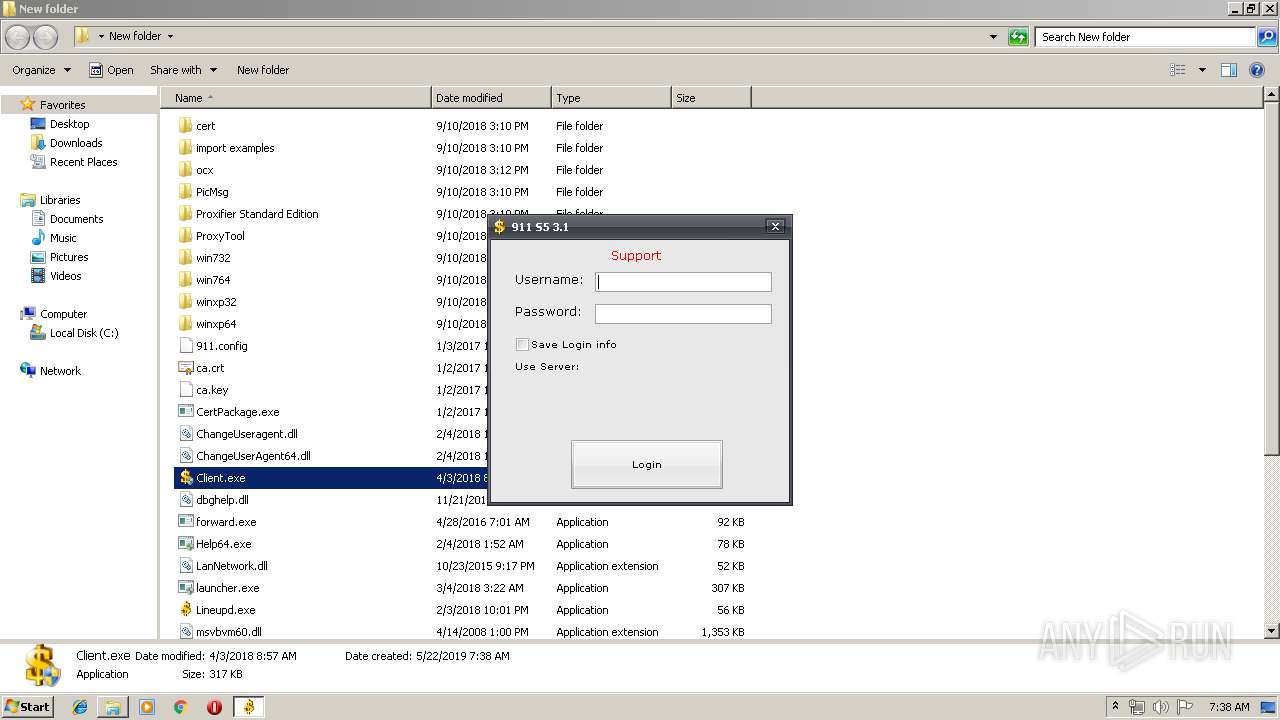Sort by the Size column header

(711, 98)
